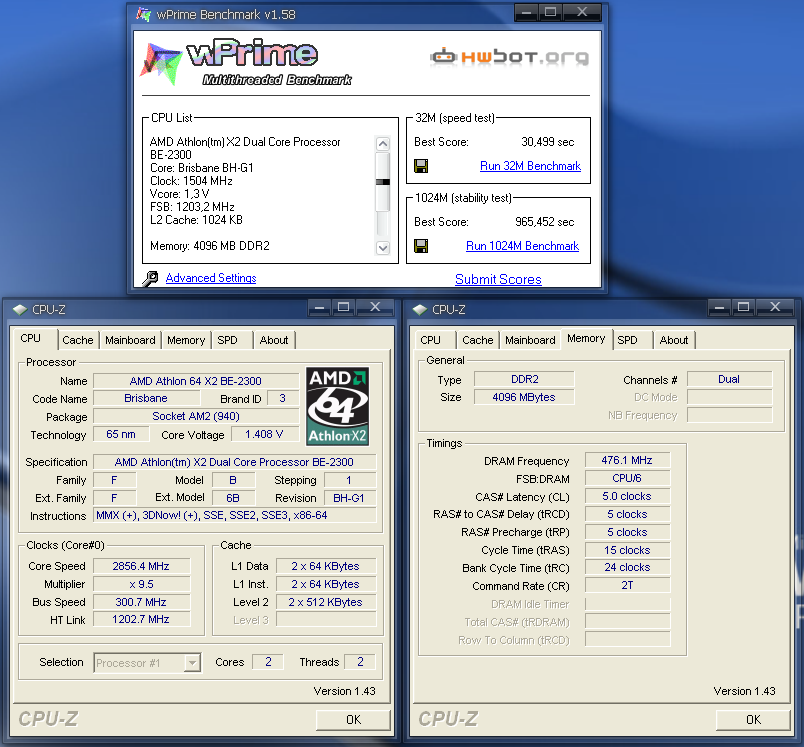Click the HT Link value 1202.7 MHz
The width and height of the screenshot is (804, 747).
point(141,619)
